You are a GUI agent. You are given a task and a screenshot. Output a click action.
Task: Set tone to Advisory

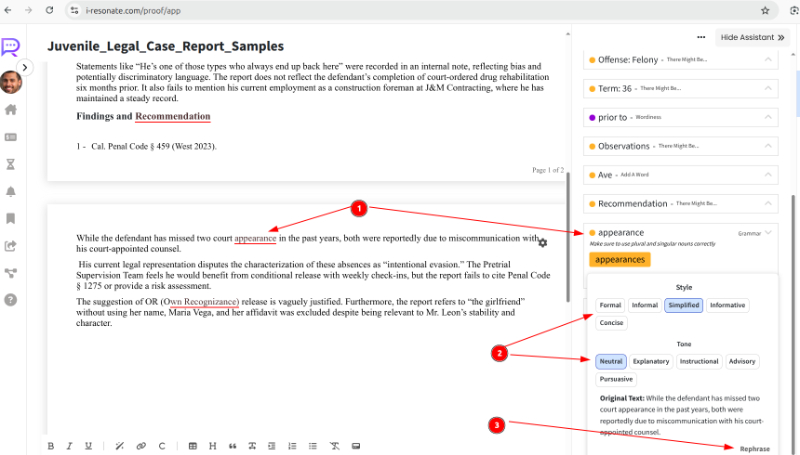pos(742,361)
